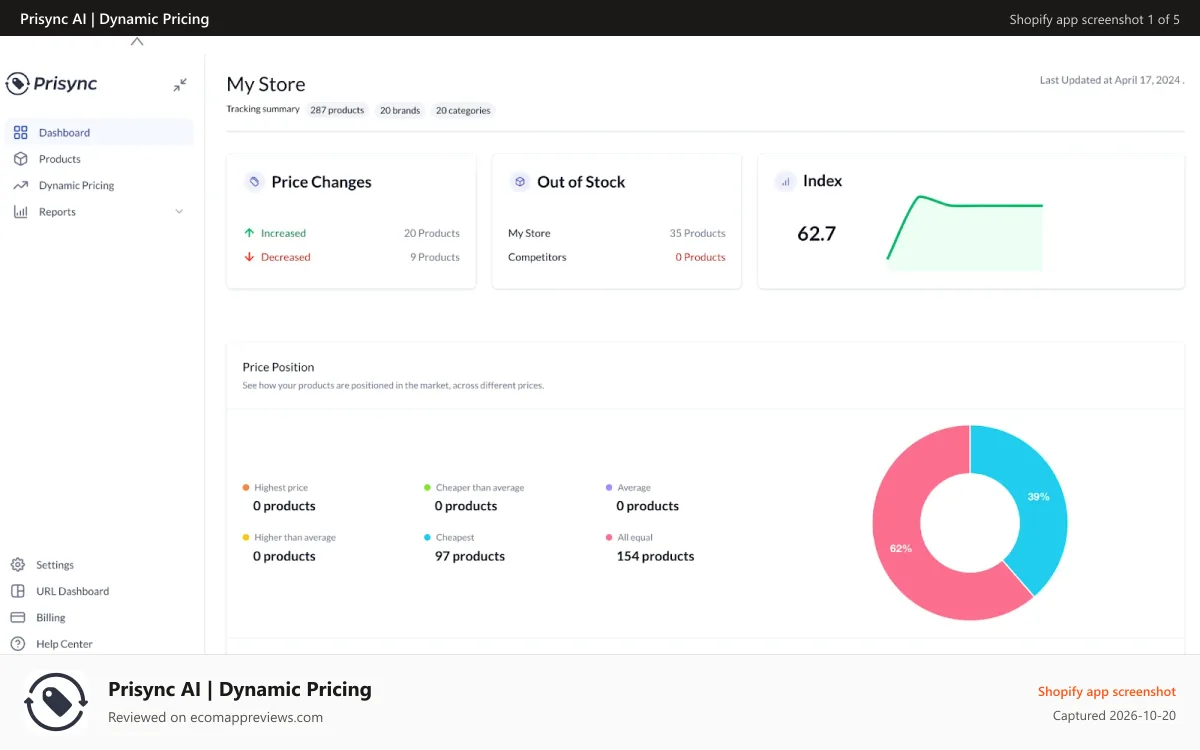Click the Products box icon
This screenshot has height=750, width=1200.
[20, 159]
